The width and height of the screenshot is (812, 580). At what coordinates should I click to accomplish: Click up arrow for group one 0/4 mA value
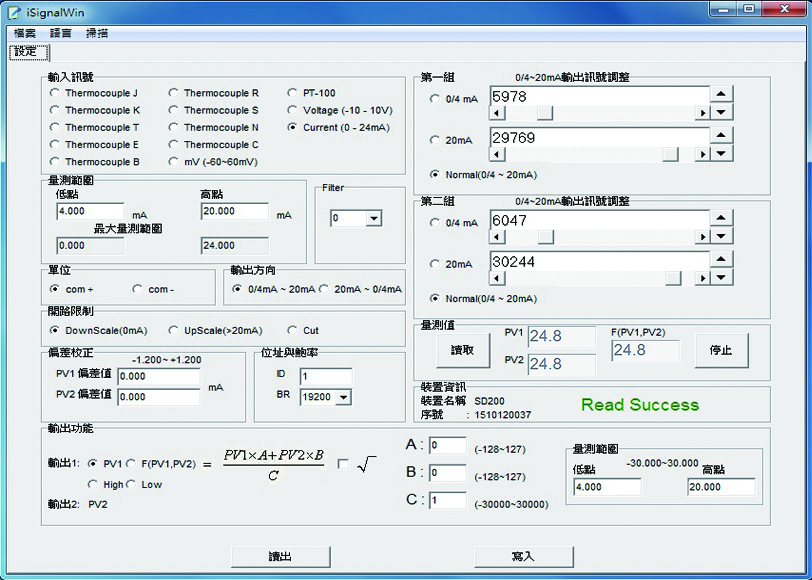click(x=721, y=94)
